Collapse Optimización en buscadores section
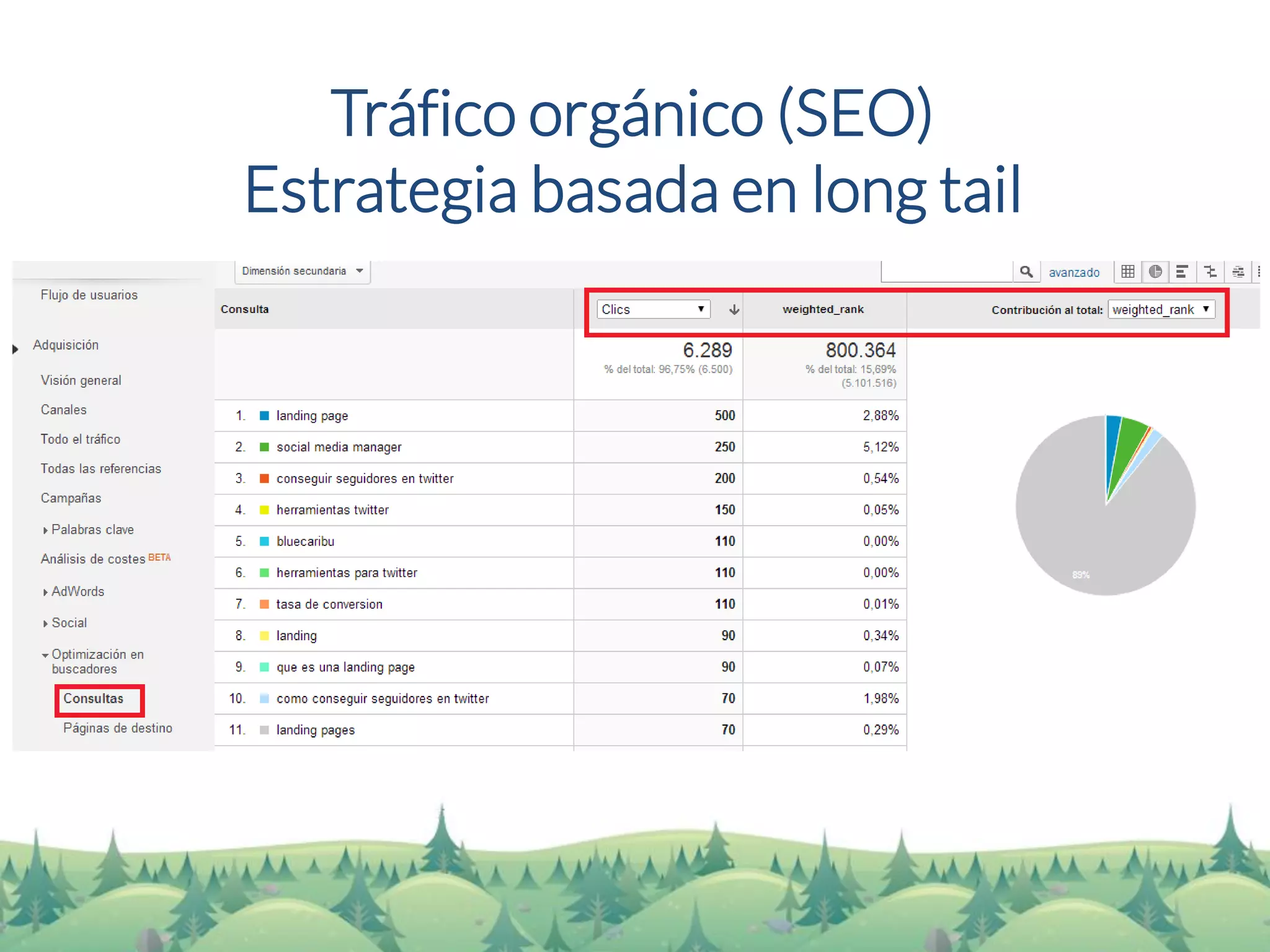 click(x=45, y=655)
